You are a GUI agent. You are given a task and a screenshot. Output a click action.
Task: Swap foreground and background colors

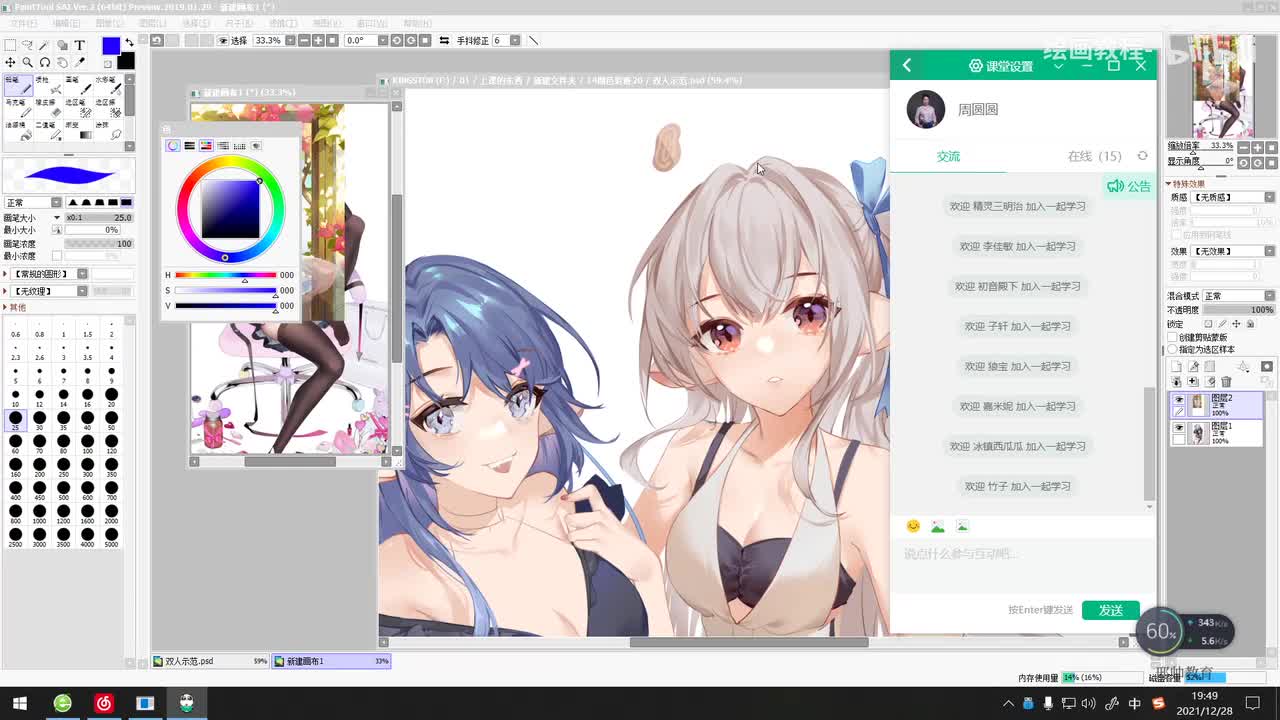tap(129, 43)
